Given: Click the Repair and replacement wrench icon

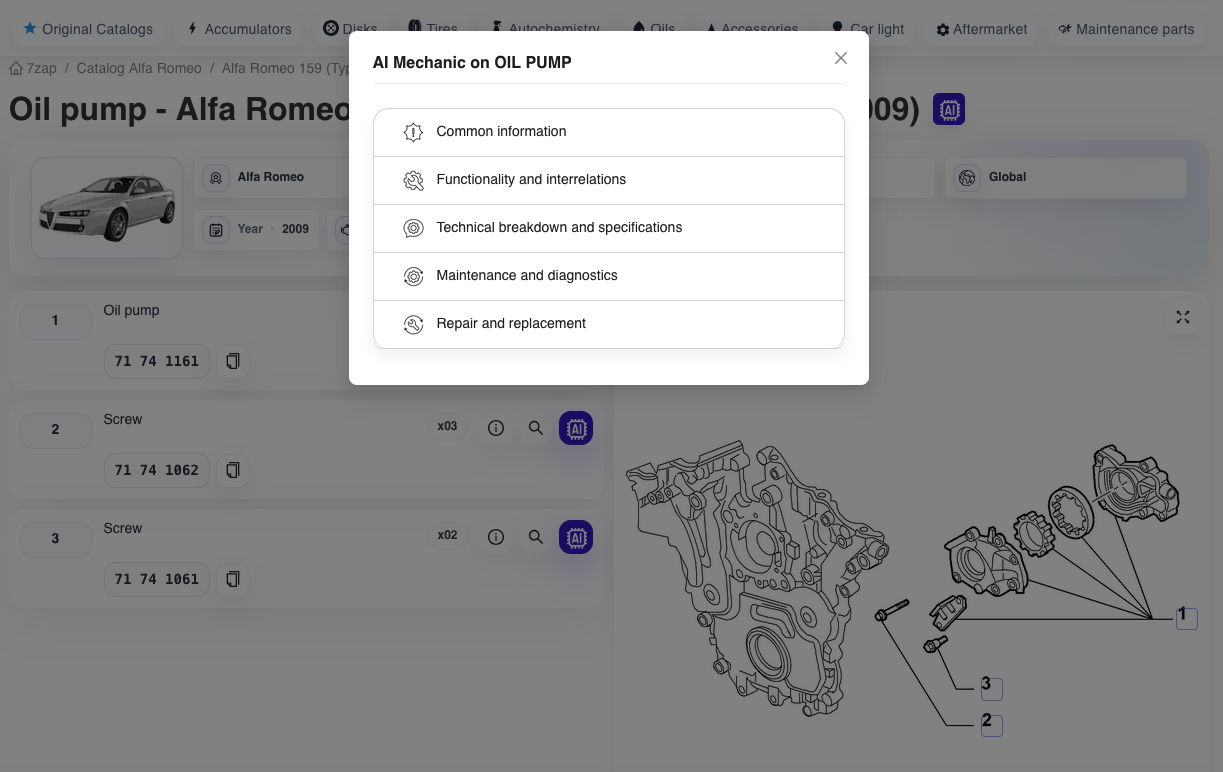Looking at the screenshot, I should 413,324.
